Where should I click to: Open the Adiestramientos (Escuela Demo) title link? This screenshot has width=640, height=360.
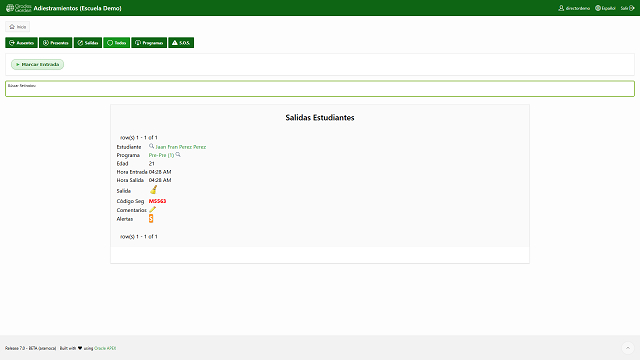tap(78, 8)
